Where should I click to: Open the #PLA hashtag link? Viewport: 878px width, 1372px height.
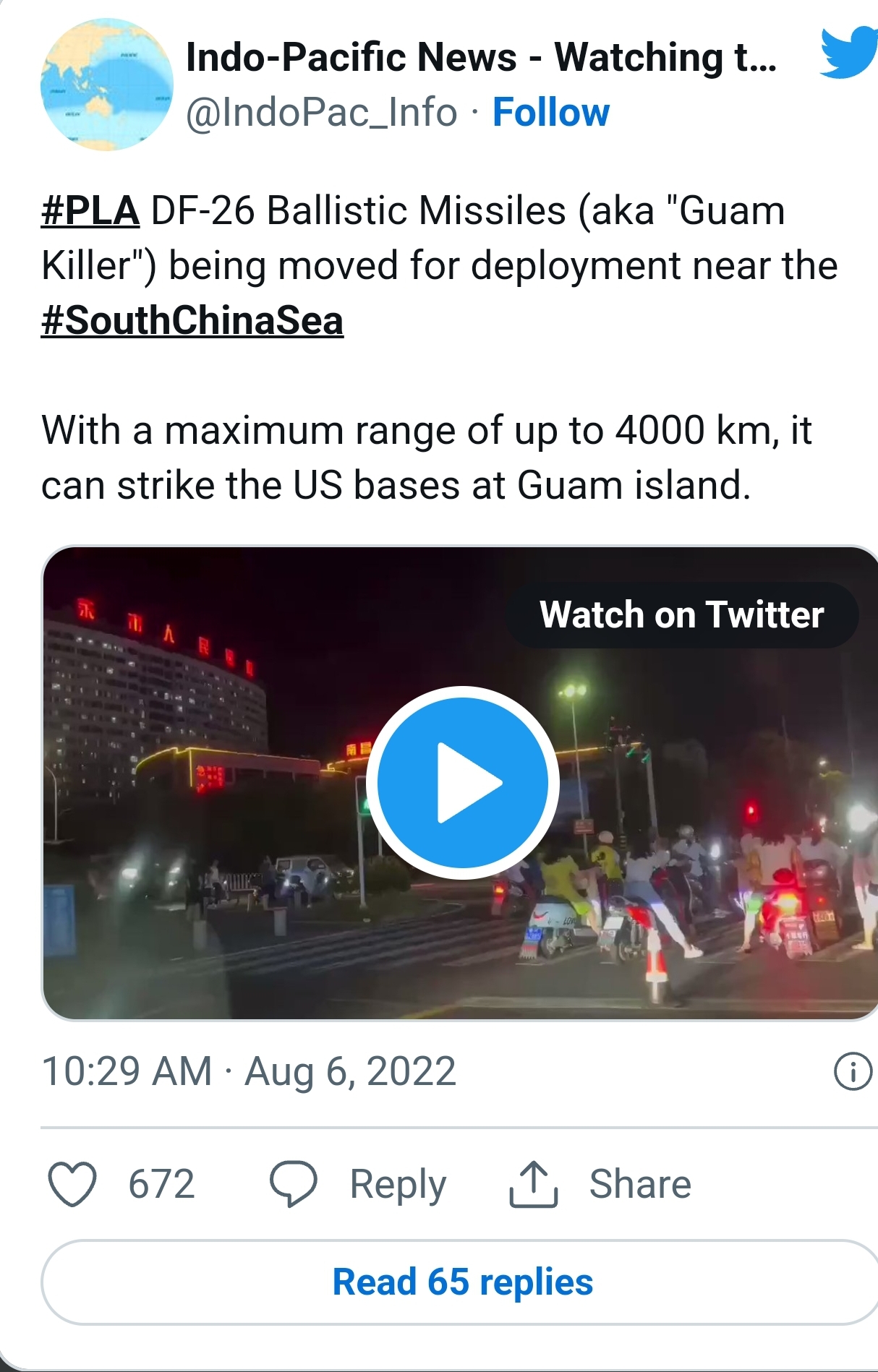point(90,211)
